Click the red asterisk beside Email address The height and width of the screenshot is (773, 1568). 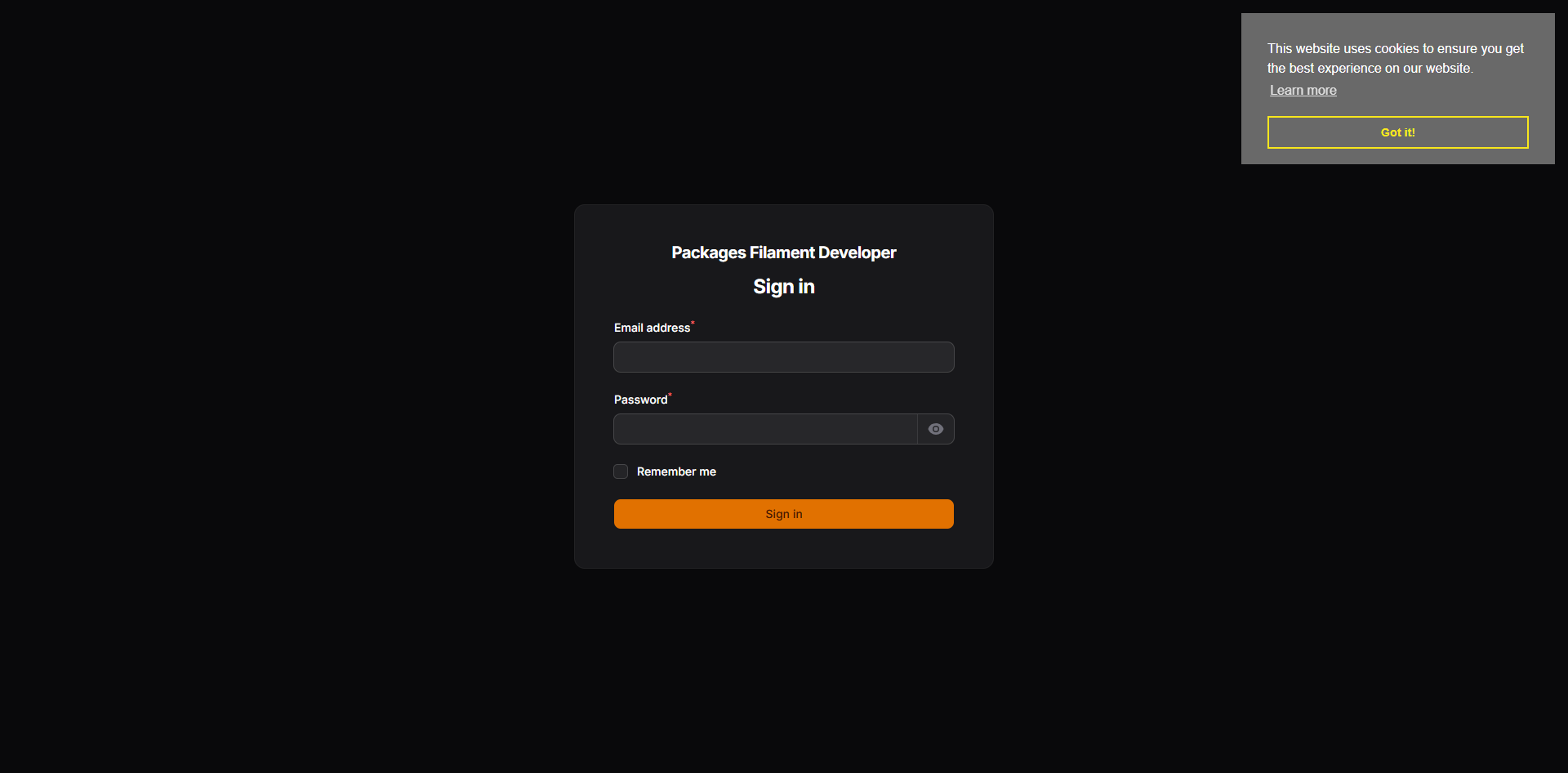pos(693,324)
